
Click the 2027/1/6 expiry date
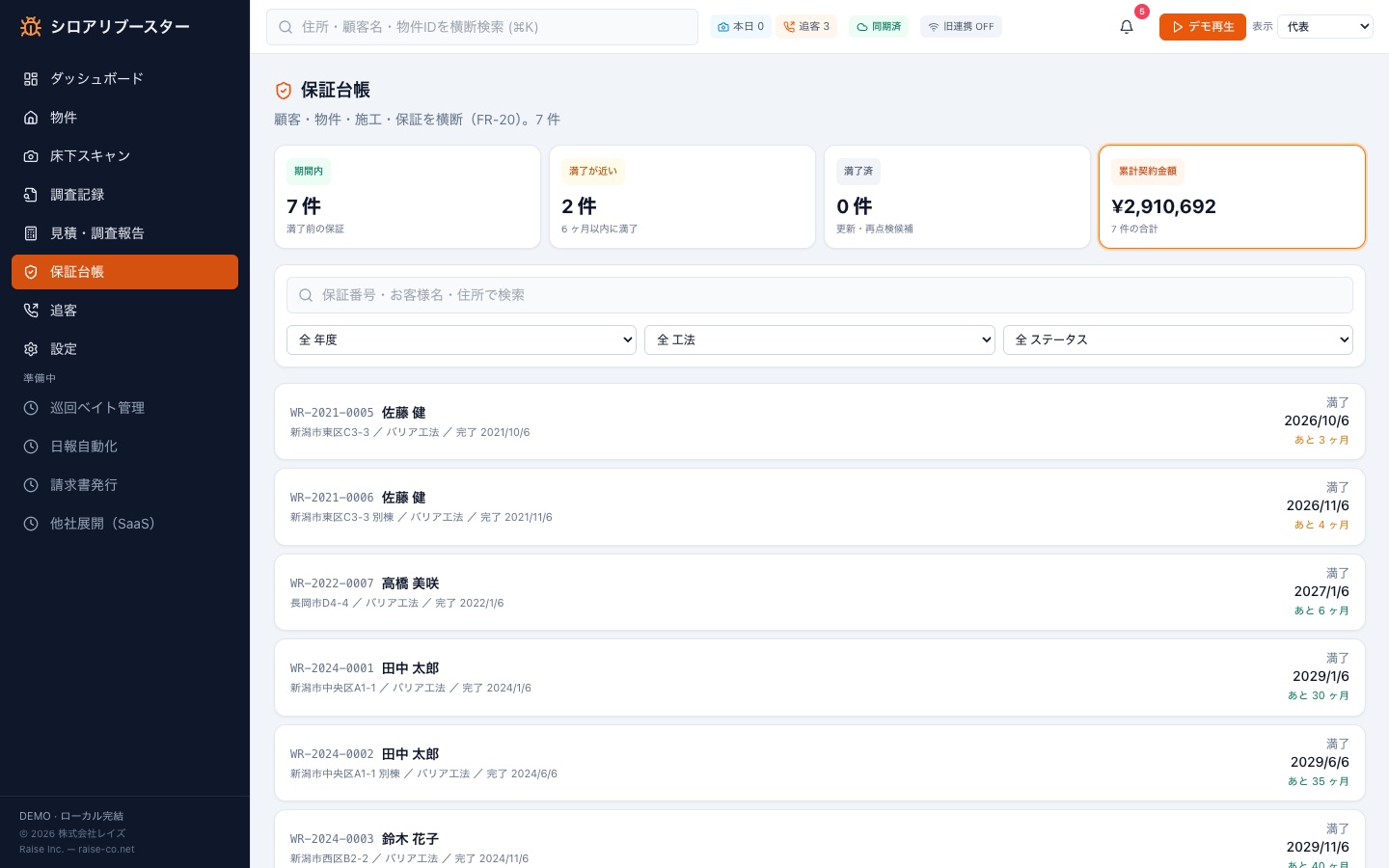pos(1321,591)
